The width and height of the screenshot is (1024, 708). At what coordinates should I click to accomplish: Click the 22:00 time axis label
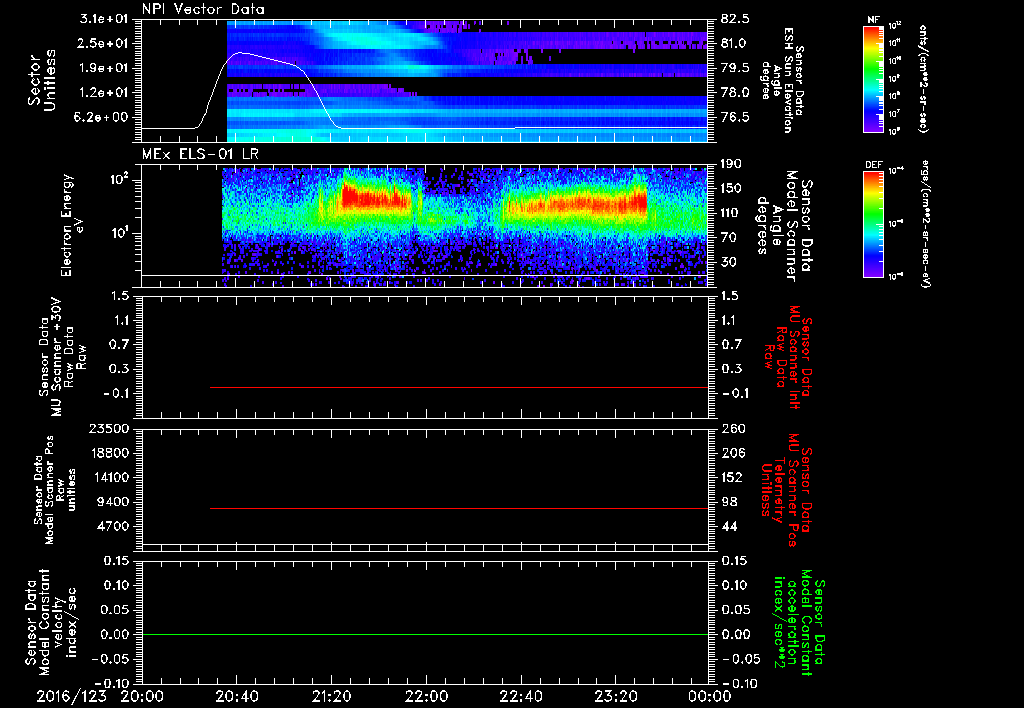pos(426,696)
